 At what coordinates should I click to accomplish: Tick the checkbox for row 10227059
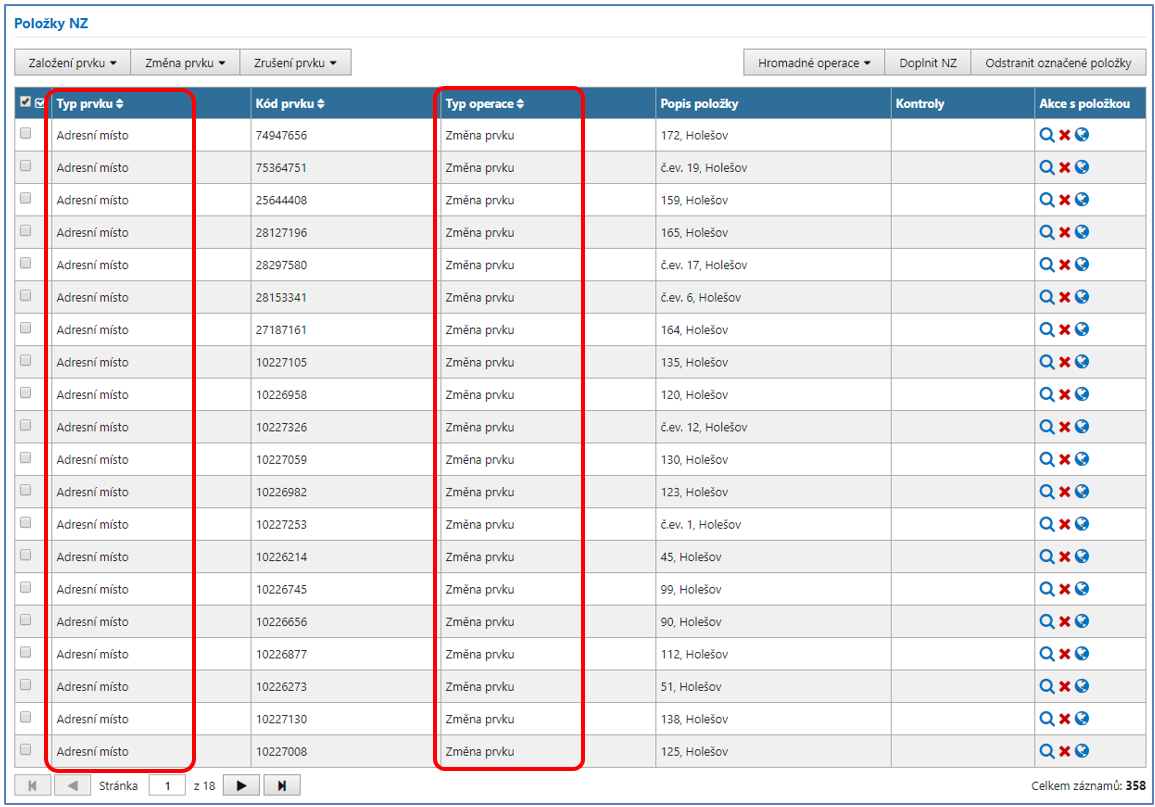(26, 459)
